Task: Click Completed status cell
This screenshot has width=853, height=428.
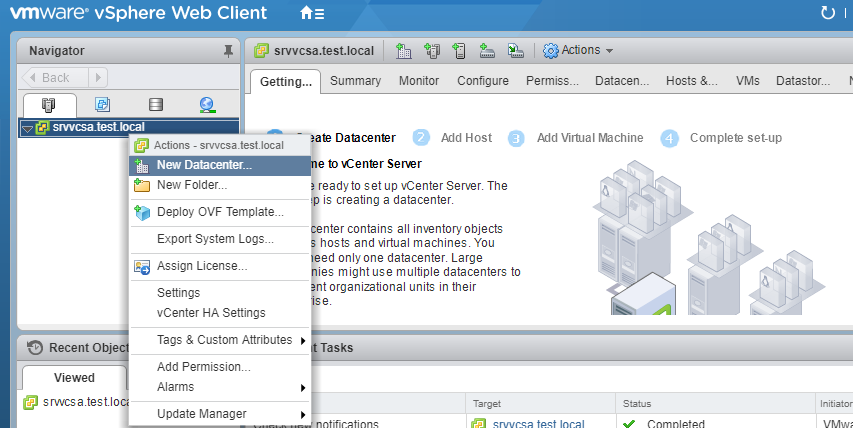Action: (x=715, y=423)
